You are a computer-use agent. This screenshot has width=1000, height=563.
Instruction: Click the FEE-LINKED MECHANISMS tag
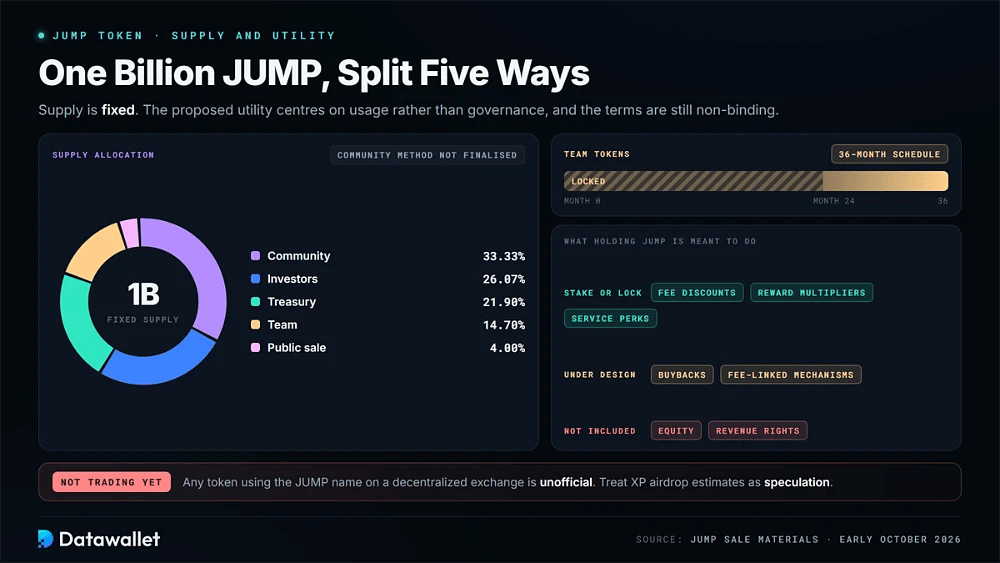(x=790, y=375)
